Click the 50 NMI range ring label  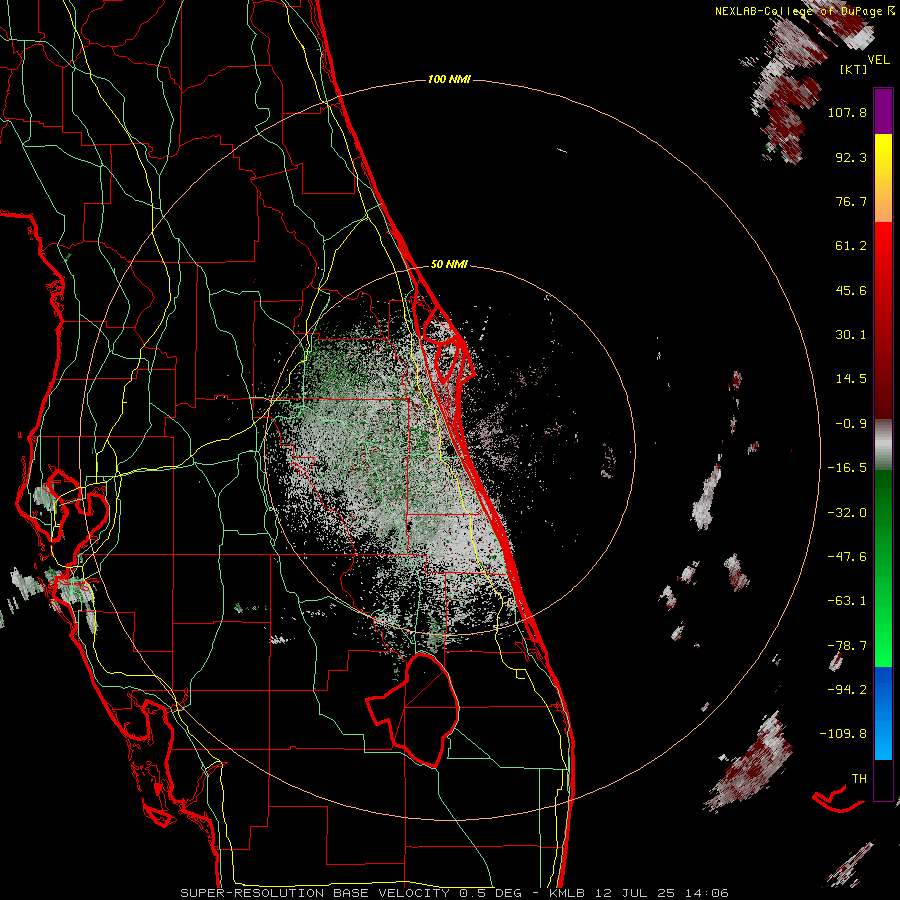click(x=449, y=264)
